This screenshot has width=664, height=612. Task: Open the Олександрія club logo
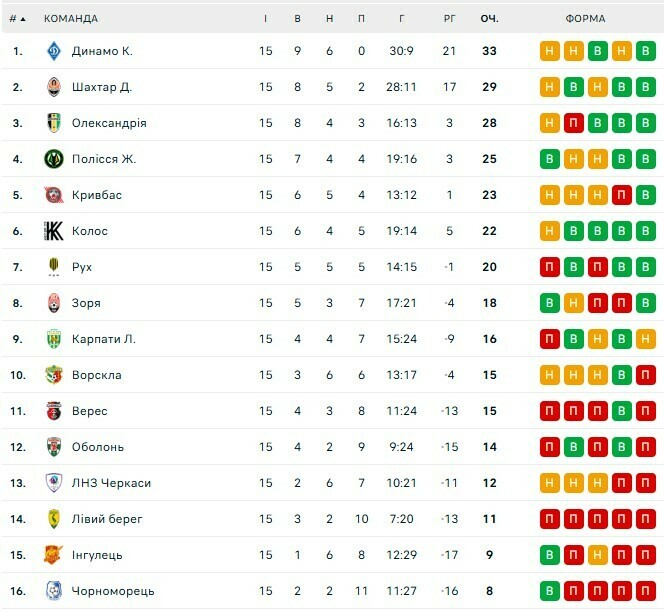point(54,123)
